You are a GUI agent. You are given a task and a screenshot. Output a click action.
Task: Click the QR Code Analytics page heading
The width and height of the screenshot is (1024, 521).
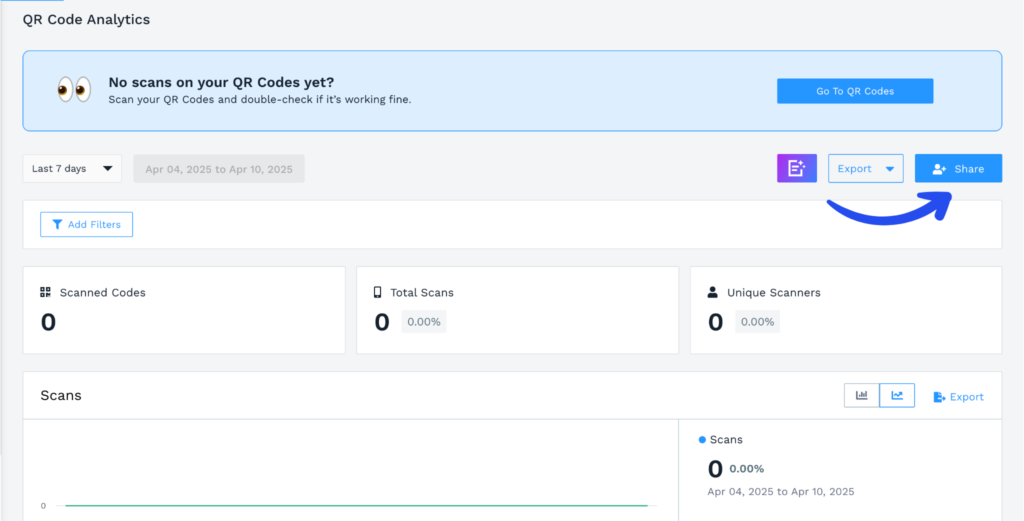pyautogui.click(x=86, y=19)
